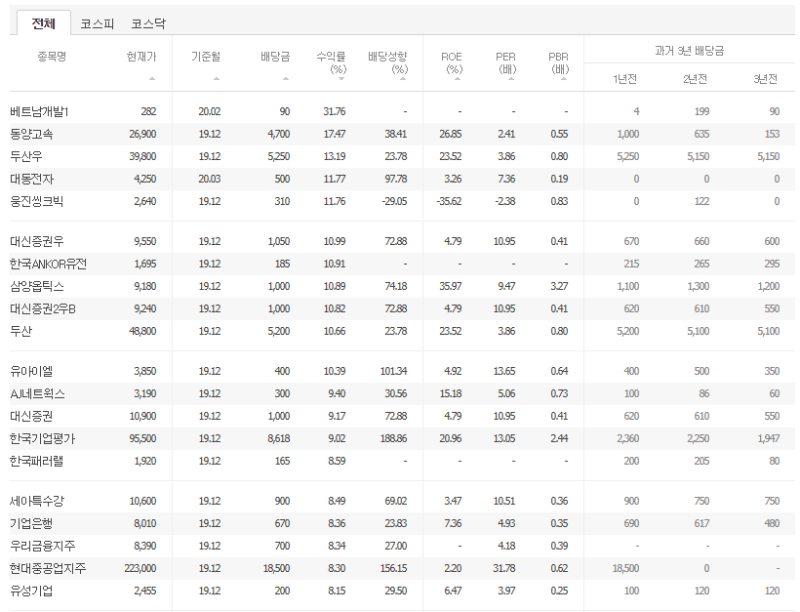Open stock 현대중공업지주
Screen dimensions: 800x612
(x=48, y=569)
